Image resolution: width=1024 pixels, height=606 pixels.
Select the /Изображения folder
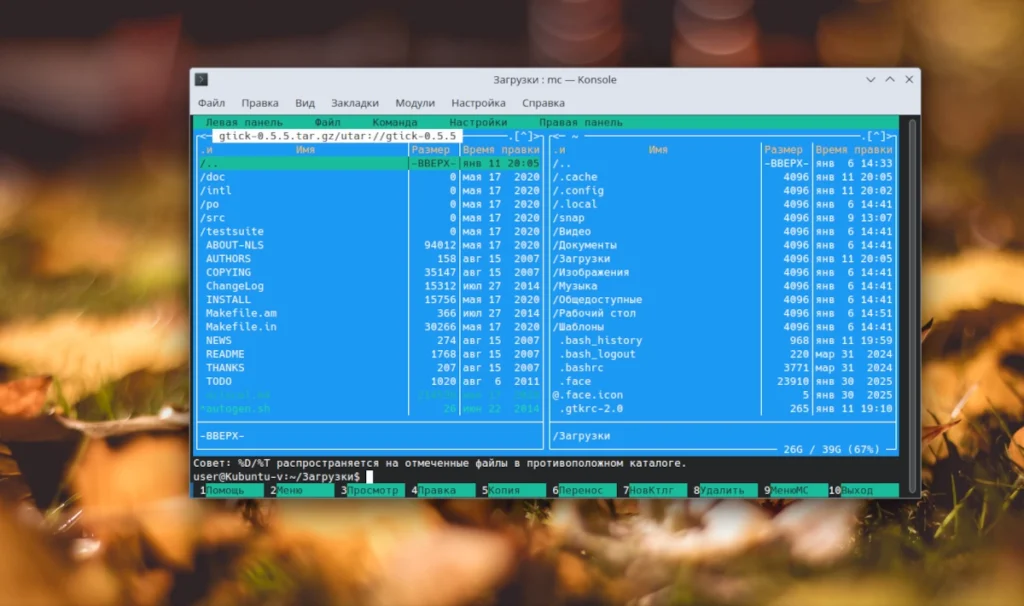(x=722, y=272)
